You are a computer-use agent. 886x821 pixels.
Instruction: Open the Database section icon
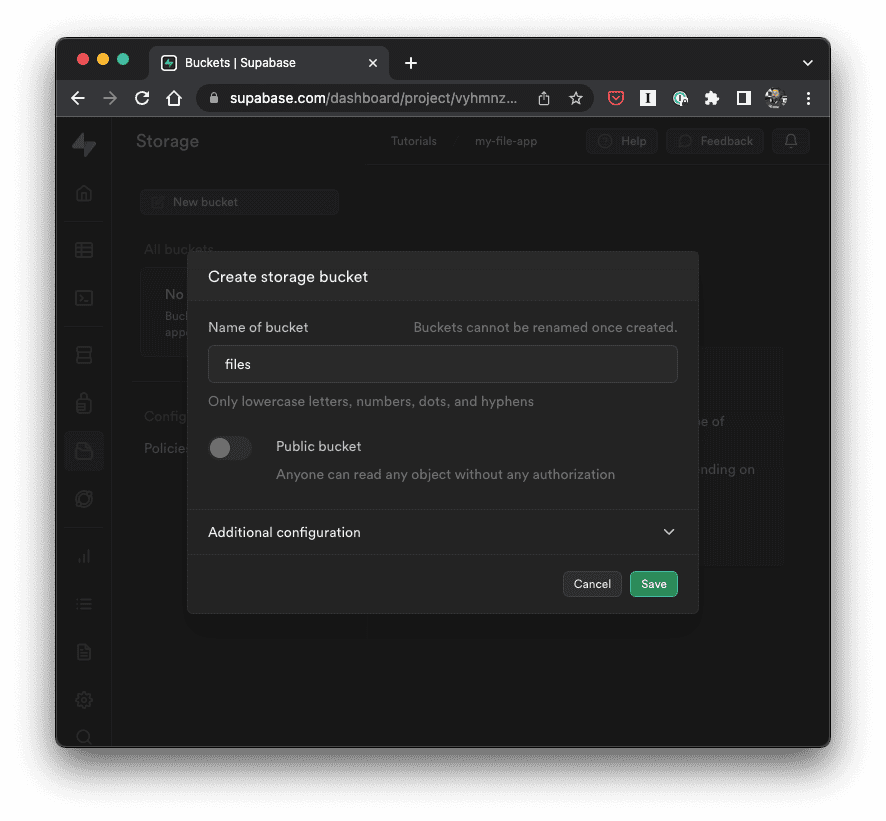click(83, 354)
